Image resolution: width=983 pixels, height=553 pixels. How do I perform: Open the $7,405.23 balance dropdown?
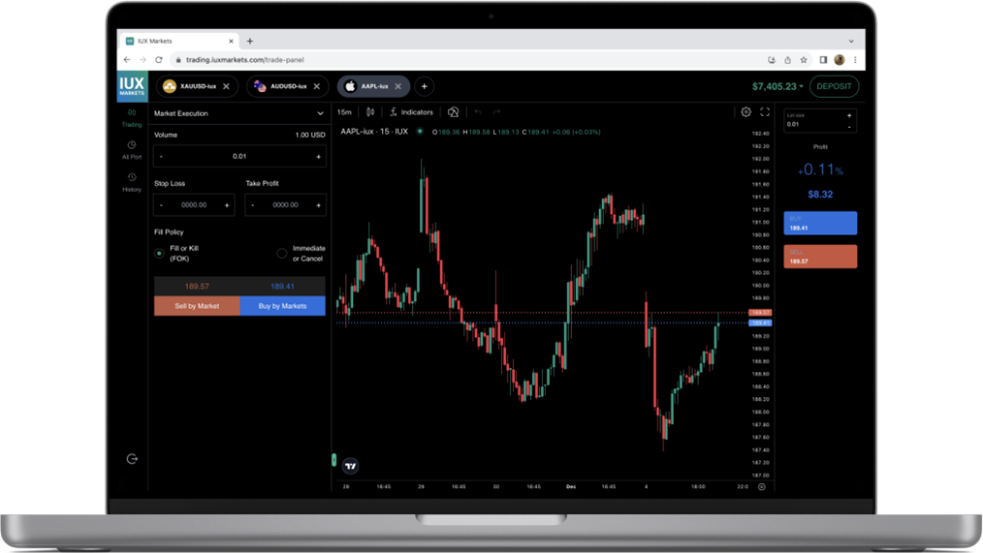point(777,87)
